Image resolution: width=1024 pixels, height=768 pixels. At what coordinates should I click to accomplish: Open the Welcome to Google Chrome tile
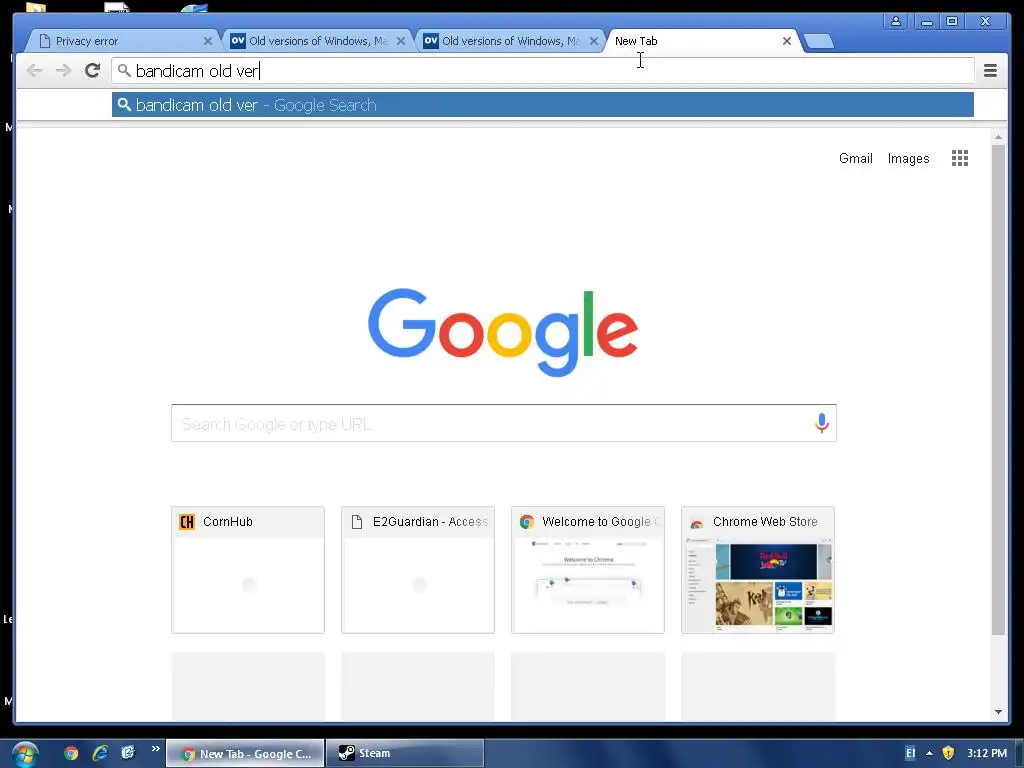588,569
